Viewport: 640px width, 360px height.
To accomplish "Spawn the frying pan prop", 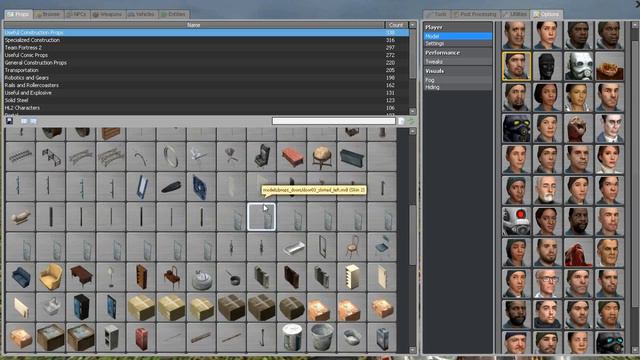I will 231,277.
